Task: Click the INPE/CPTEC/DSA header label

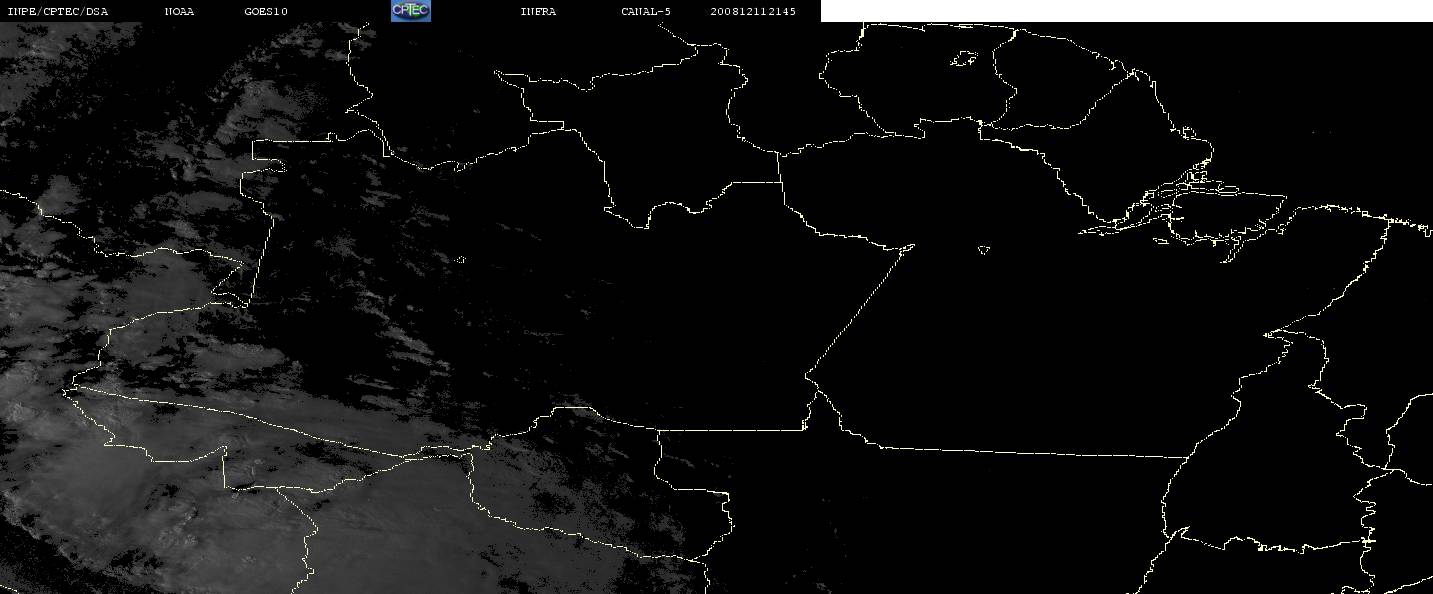Action: coord(57,12)
